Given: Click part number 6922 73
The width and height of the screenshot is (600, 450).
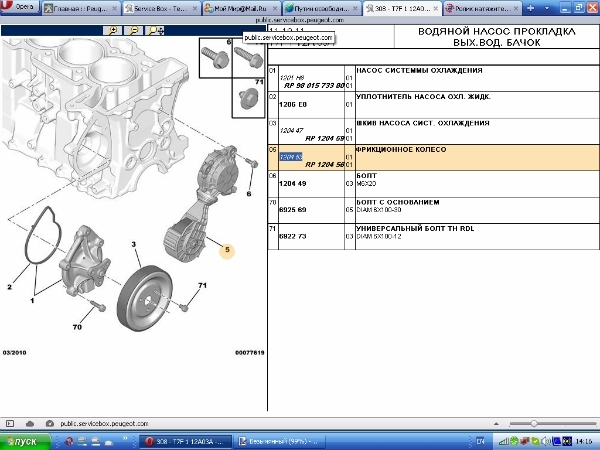Looking at the screenshot, I should coord(293,236).
